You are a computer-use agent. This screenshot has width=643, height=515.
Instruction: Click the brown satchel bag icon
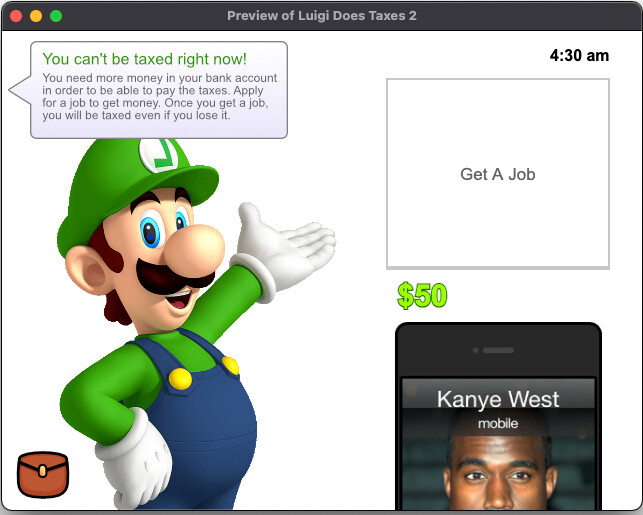click(42, 474)
